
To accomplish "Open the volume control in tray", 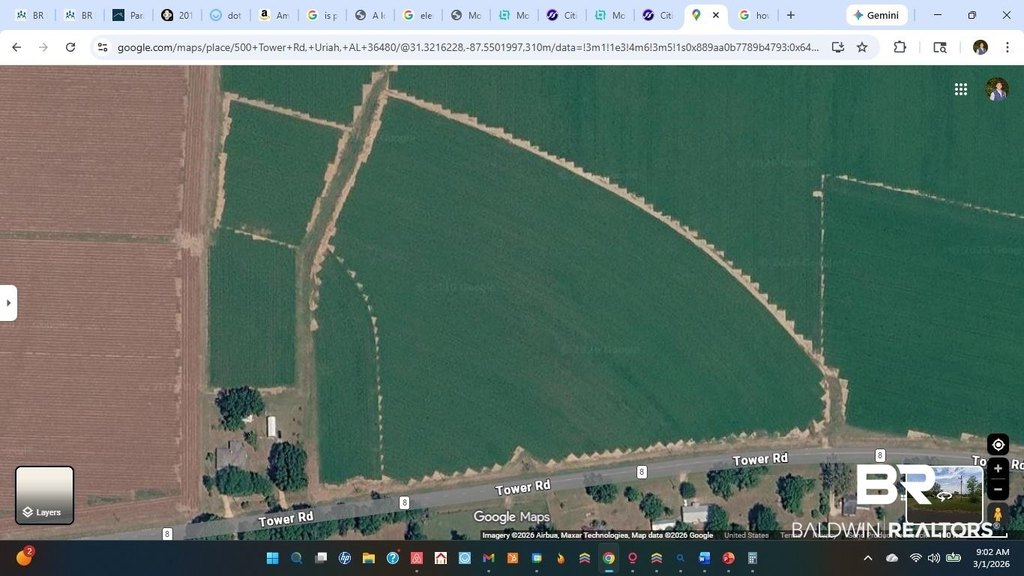I will tap(934, 558).
